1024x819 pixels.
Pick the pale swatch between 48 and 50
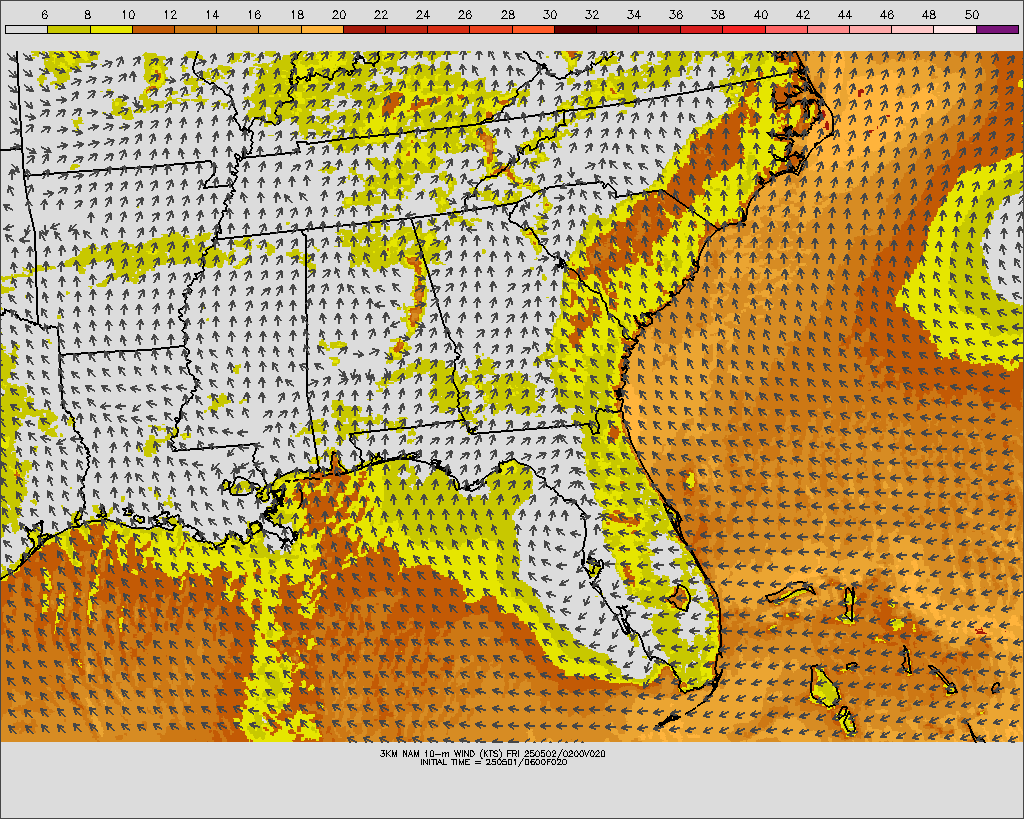pos(955,29)
